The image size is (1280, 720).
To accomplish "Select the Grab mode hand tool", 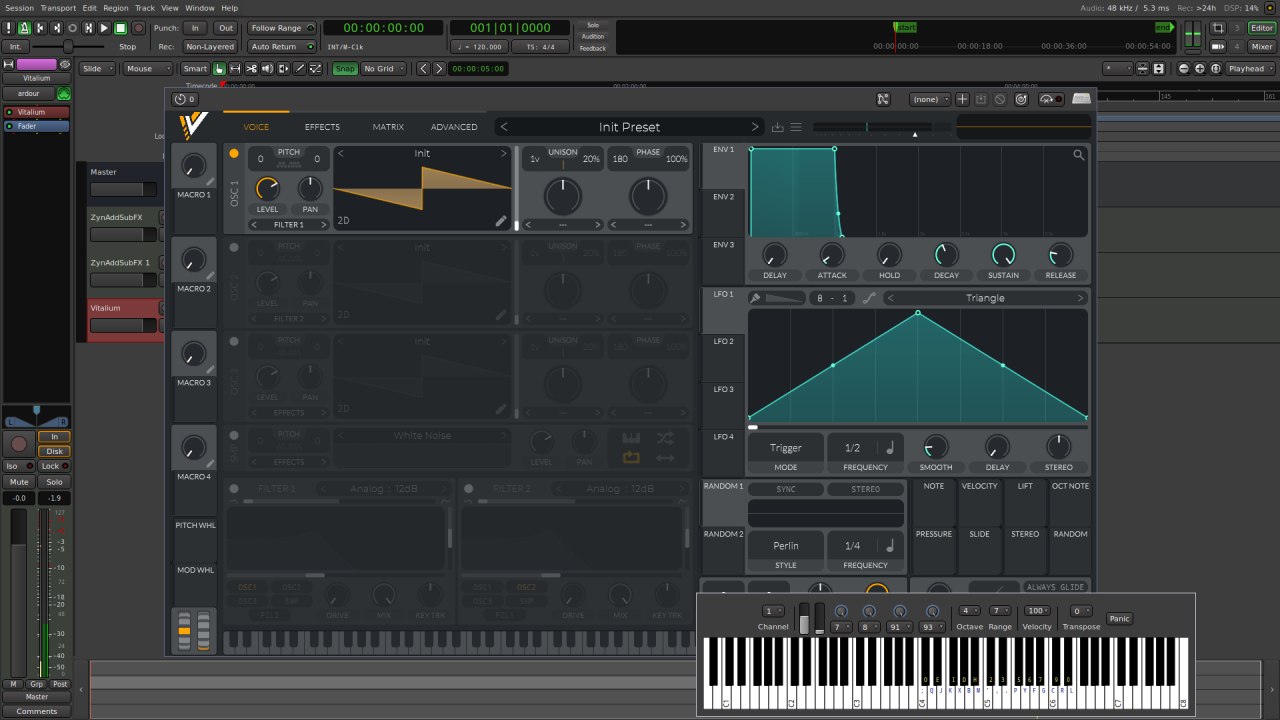I will (x=219, y=69).
